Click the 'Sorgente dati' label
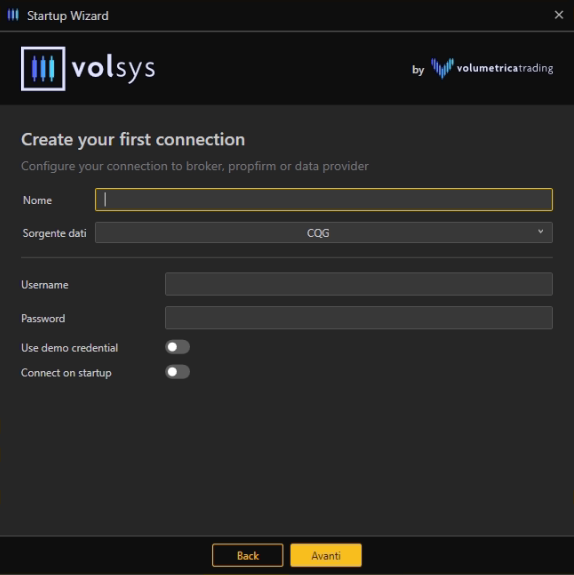The height and width of the screenshot is (575, 574). [x=55, y=233]
